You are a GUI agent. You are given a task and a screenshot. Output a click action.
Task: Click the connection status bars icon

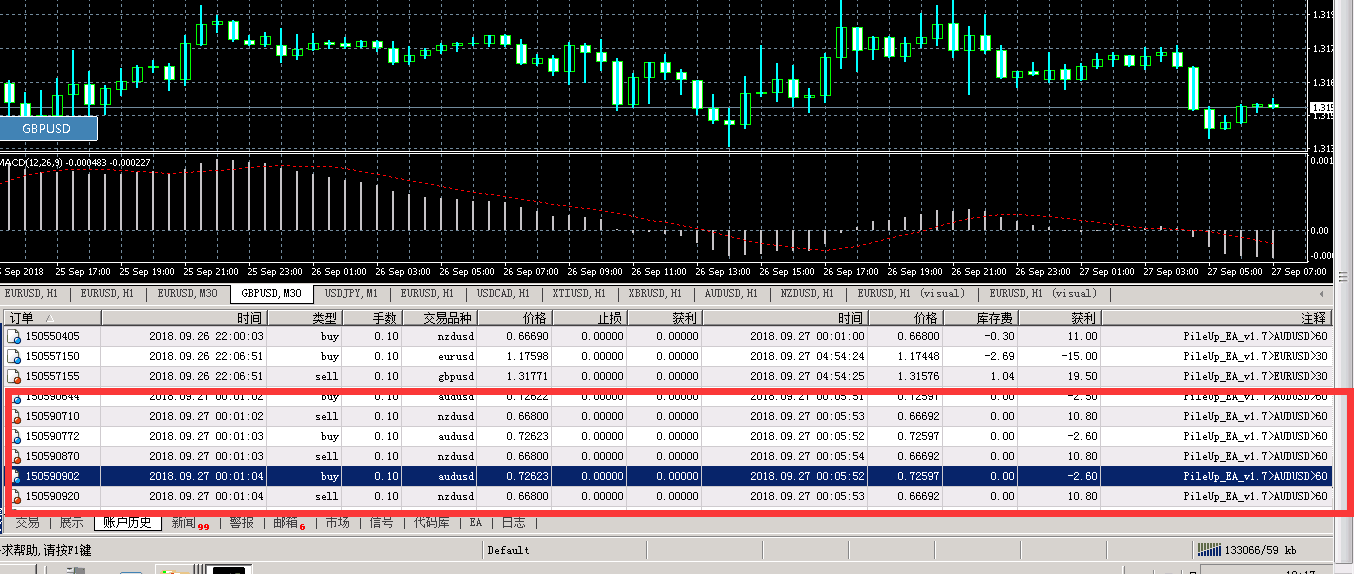pyautogui.click(x=1209, y=550)
